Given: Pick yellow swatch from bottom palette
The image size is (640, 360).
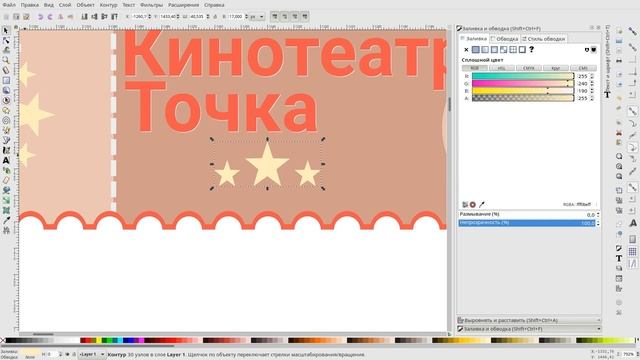Looking at the screenshot, I should [99, 340].
